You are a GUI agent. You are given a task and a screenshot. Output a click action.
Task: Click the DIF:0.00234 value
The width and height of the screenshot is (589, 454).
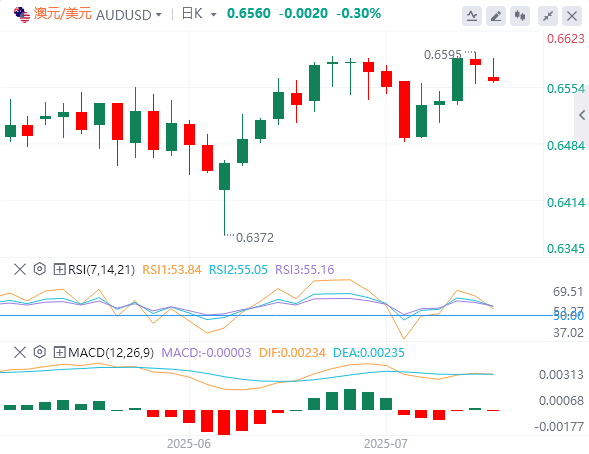click(292, 353)
